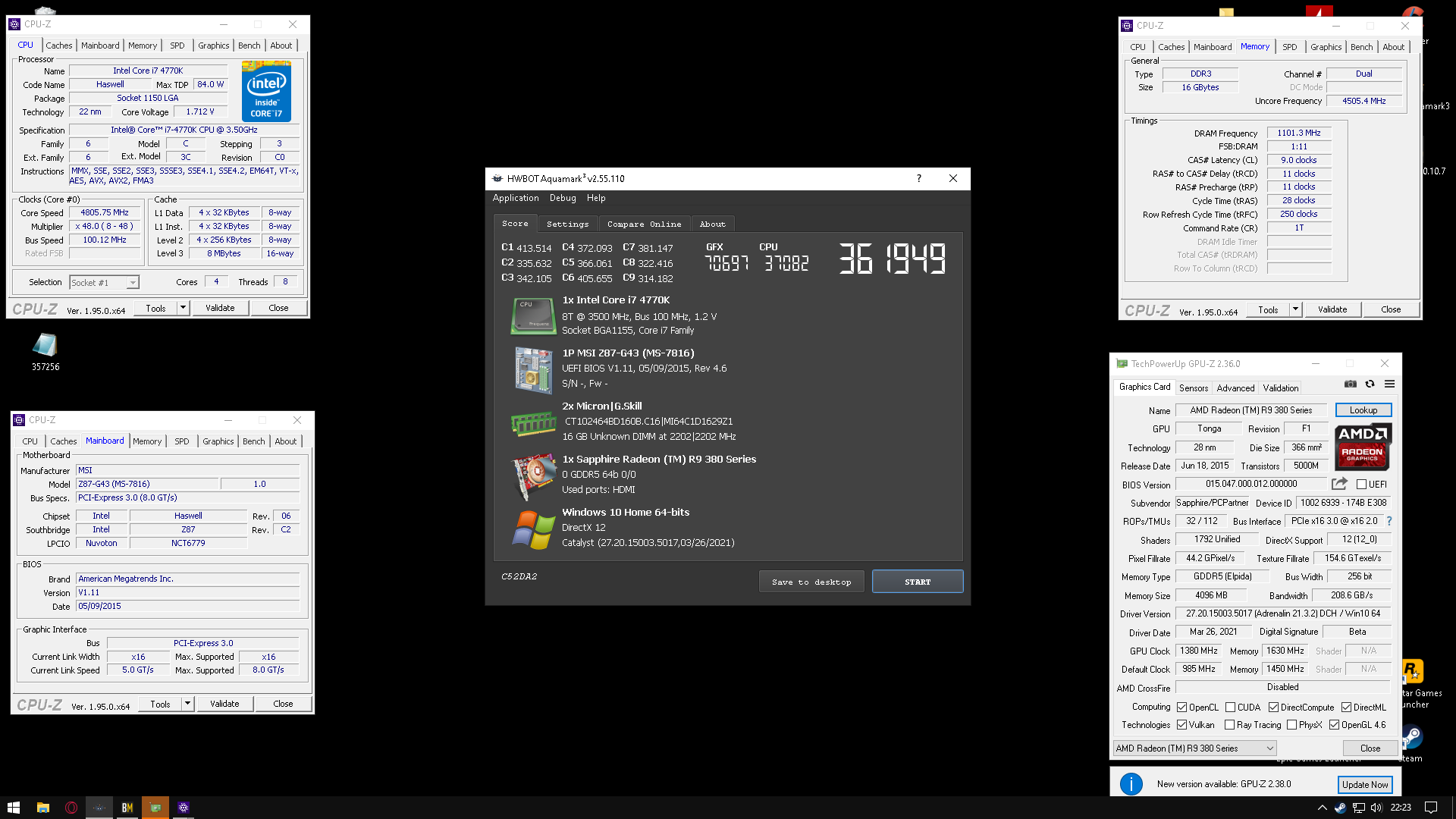
Task: Open the 357256 desktop file icon
Action: [x=45, y=352]
